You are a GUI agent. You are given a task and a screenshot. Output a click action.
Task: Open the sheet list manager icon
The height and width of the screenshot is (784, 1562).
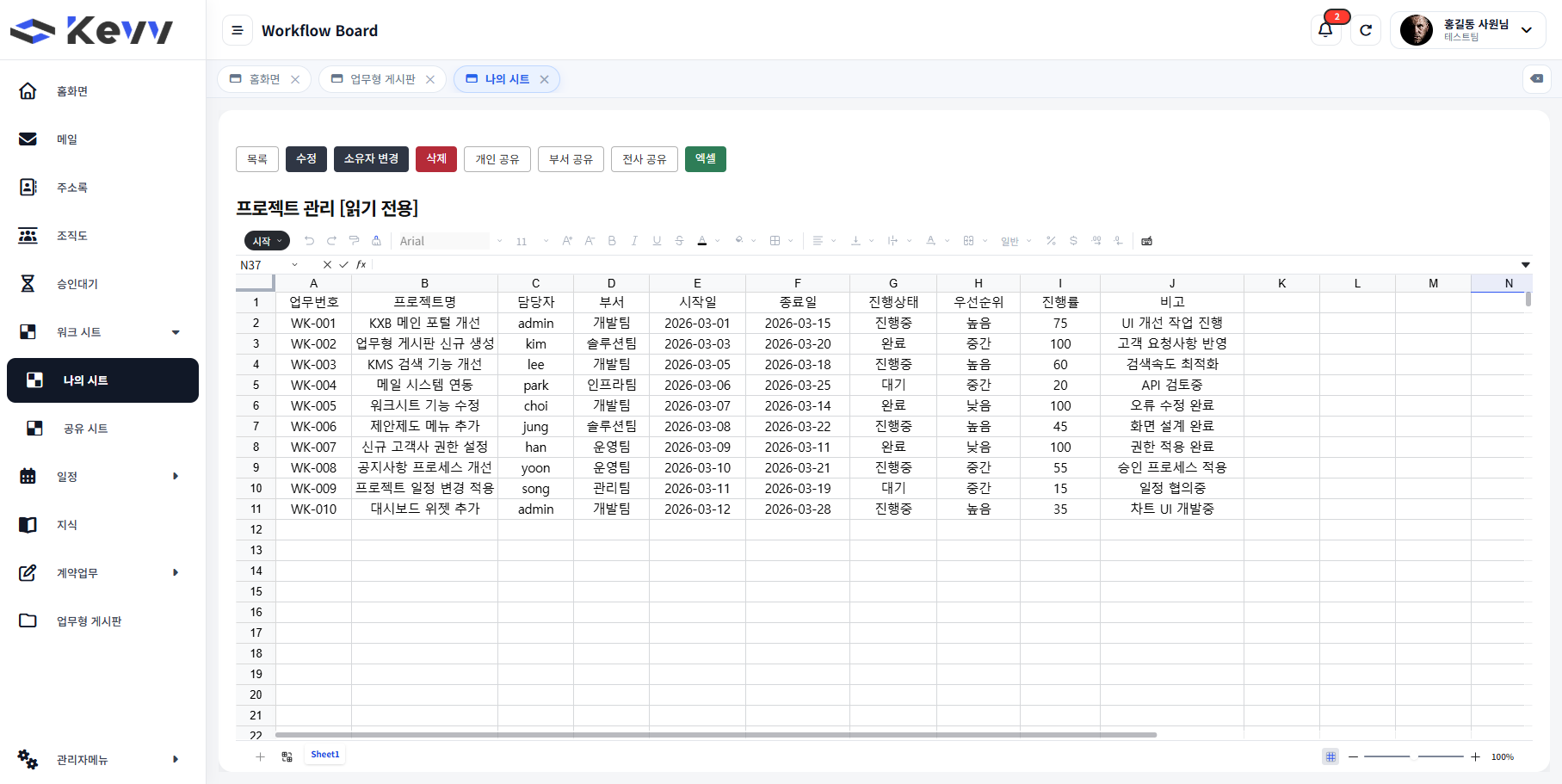tap(287, 756)
